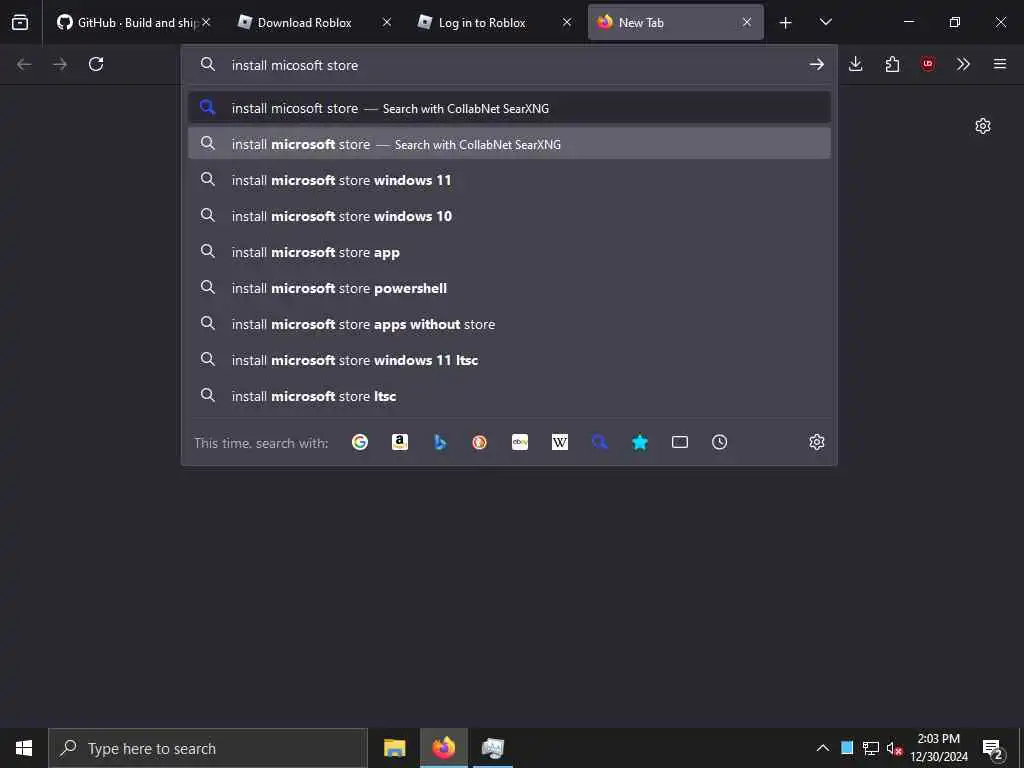Choose 'install microsoft store apps without store' suggestion
The width and height of the screenshot is (1024, 768).
point(509,323)
